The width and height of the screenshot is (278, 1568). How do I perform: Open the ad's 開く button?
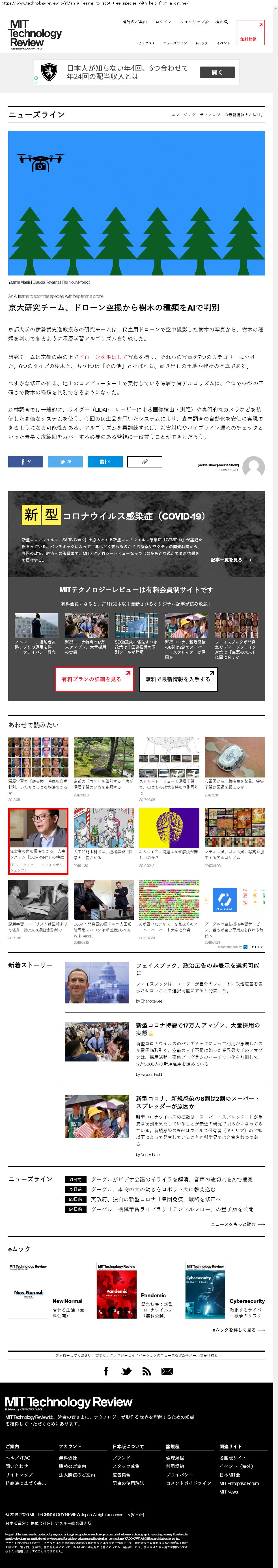pyautogui.click(x=217, y=72)
